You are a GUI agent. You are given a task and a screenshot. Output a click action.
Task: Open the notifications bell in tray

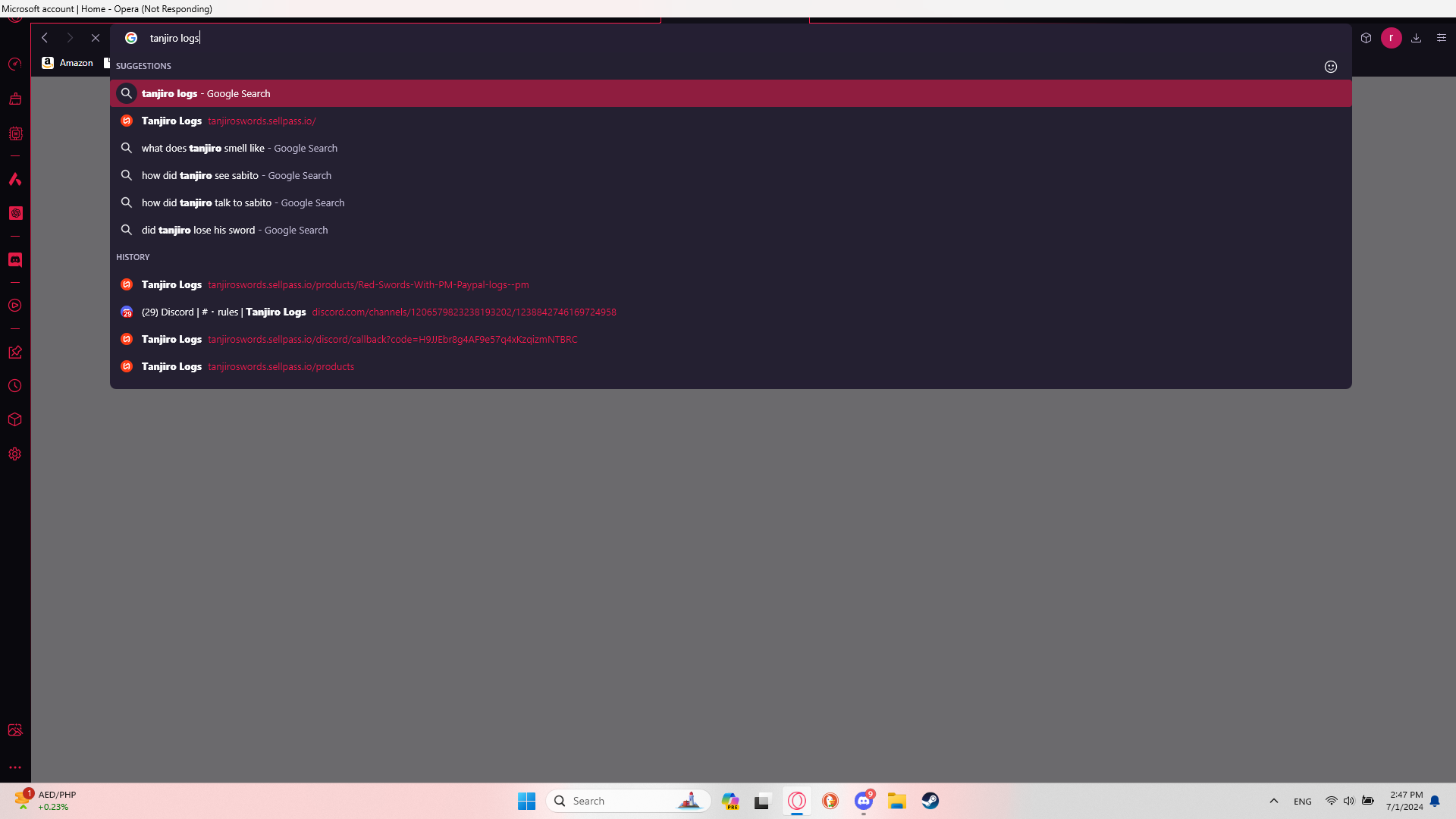pos(1435,801)
